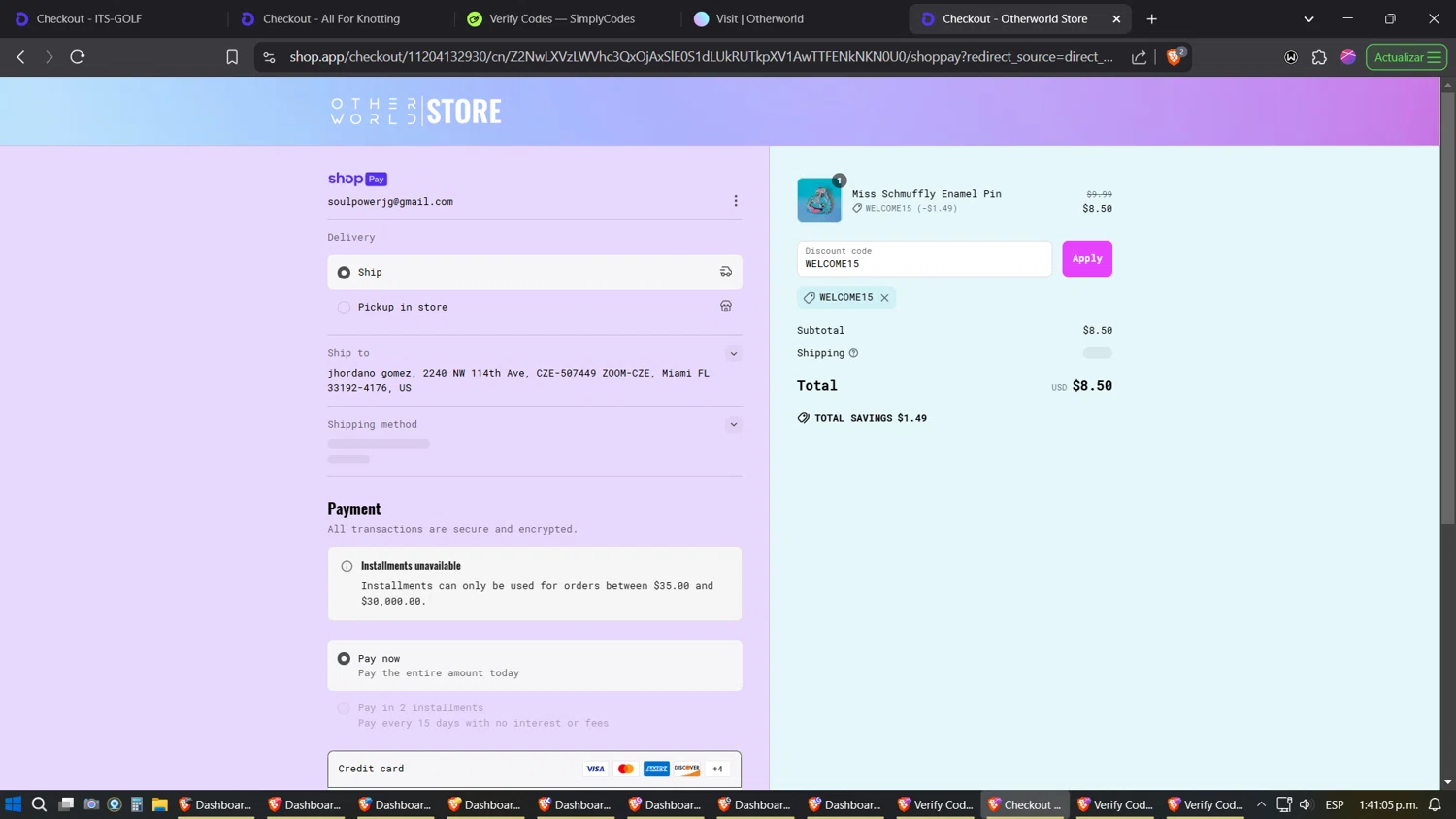Click the taskbar clock showing 1:41:05 p.m.
This screenshot has height=819, width=1456.
click(x=1389, y=804)
